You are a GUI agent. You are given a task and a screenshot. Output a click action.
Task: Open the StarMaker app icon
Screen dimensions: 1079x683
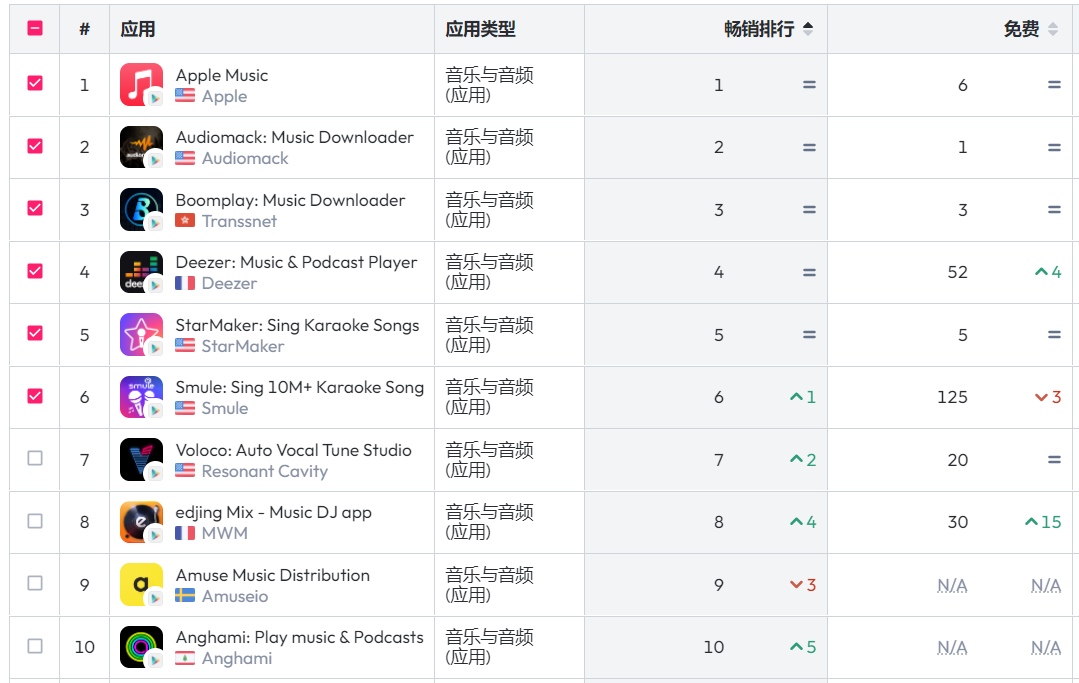tap(141, 334)
